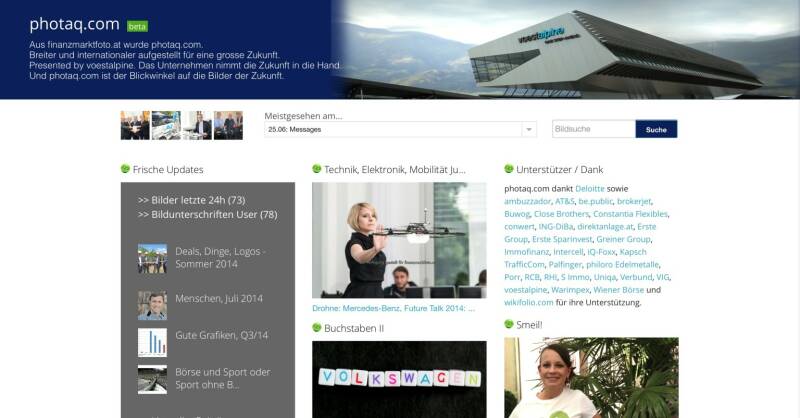Visit the Constantia Flexibles supporter link

[x=630, y=214]
